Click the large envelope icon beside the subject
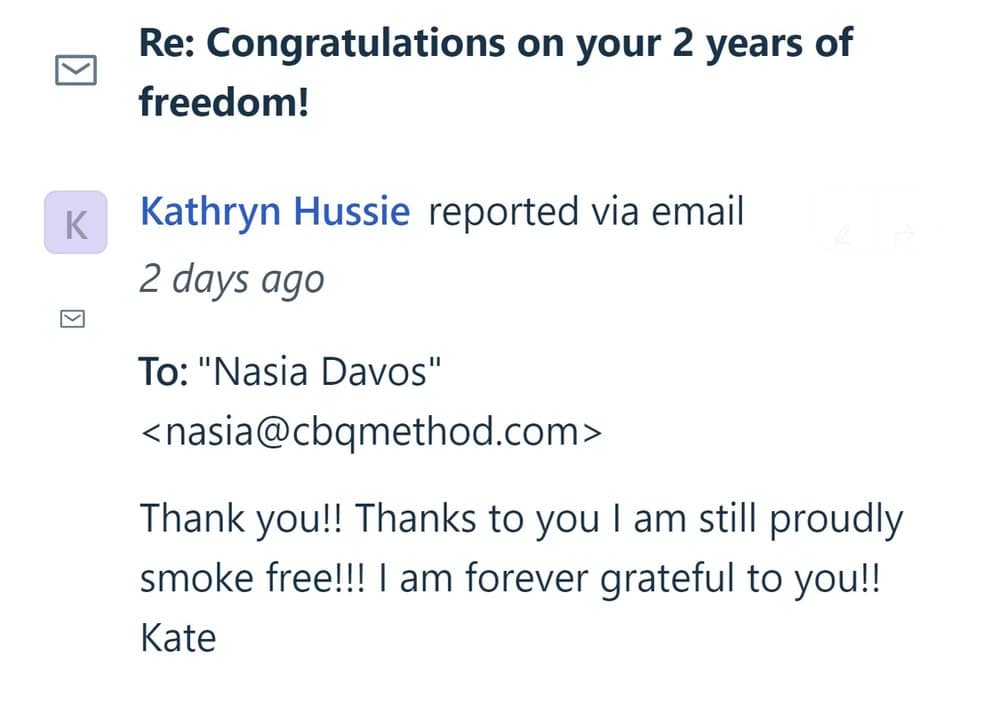This screenshot has width=1000, height=704. (x=75, y=70)
